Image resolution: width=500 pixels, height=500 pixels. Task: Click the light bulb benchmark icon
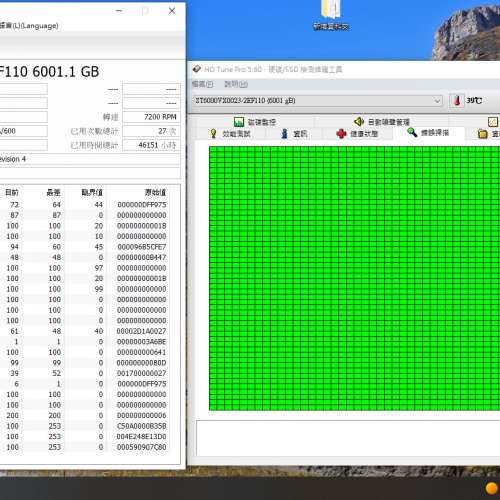[213, 133]
